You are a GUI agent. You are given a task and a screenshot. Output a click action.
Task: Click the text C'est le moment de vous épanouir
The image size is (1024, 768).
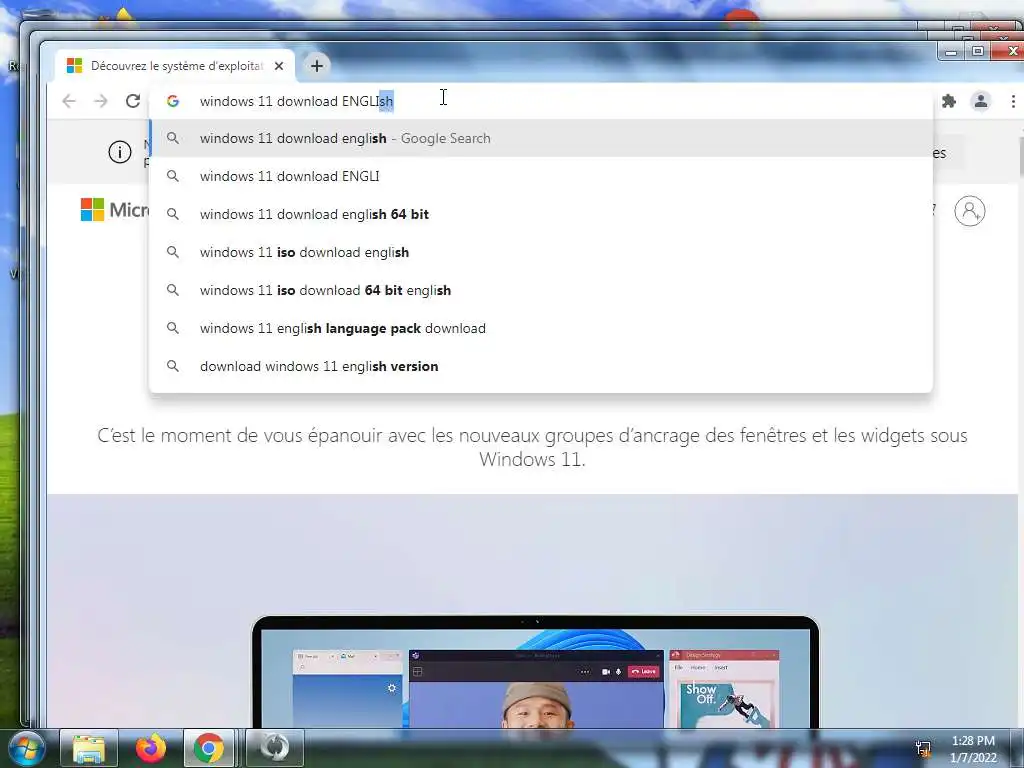point(532,447)
